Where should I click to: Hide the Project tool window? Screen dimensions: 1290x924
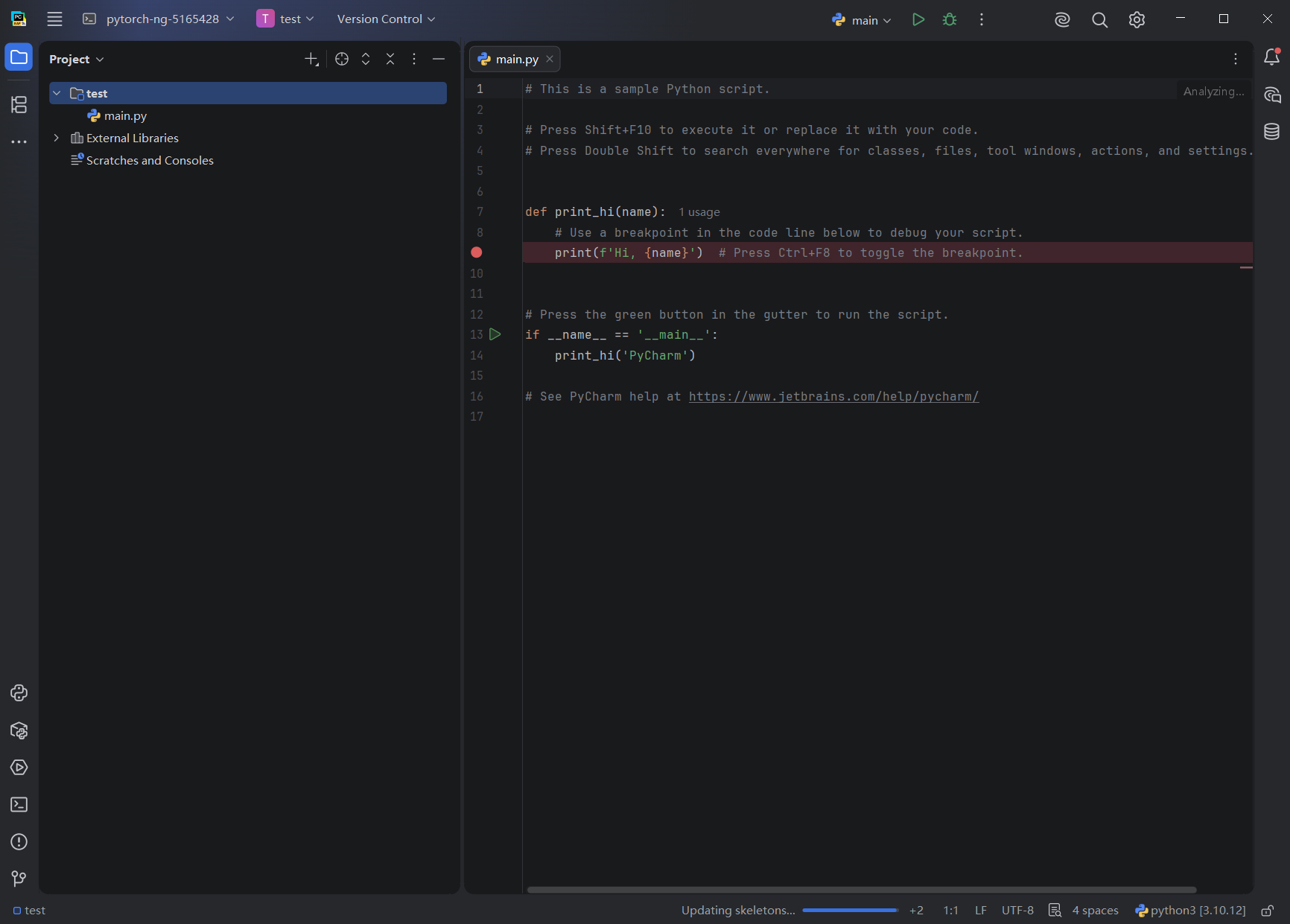pyautogui.click(x=439, y=59)
